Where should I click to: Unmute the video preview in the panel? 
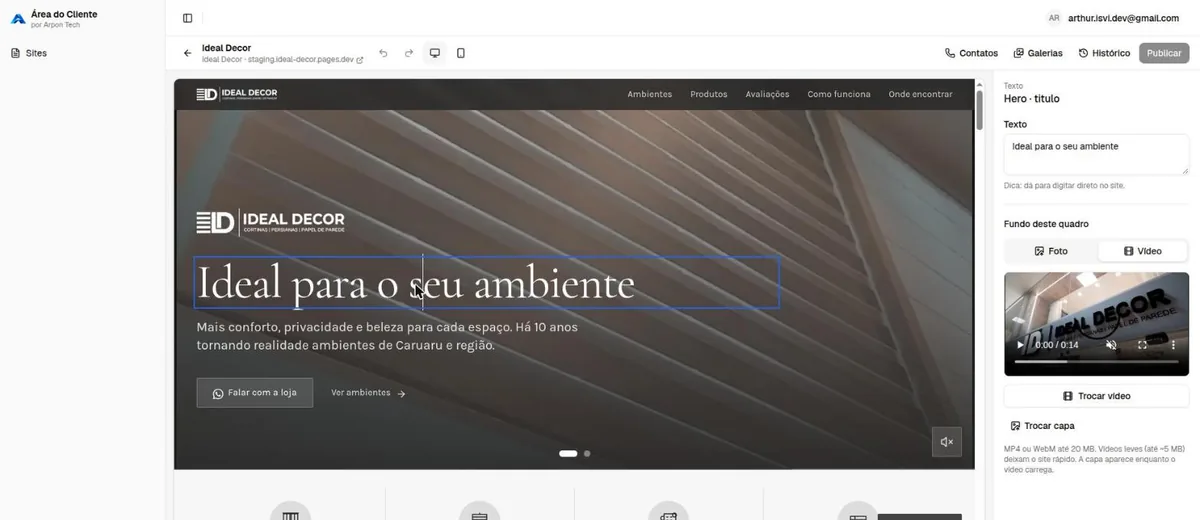pyautogui.click(x=1111, y=345)
